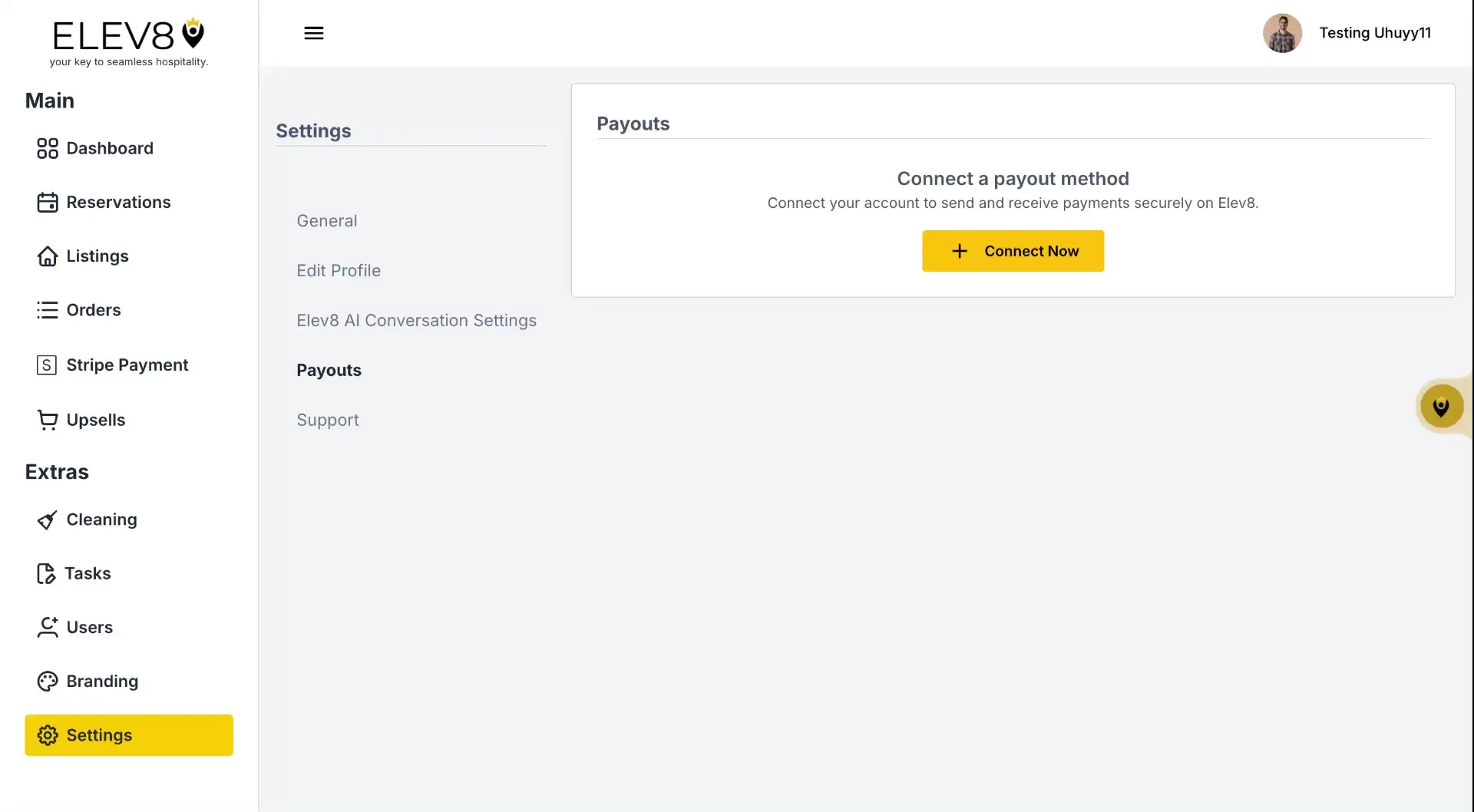Image resolution: width=1474 pixels, height=812 pixels.
Task: Click the Branding palette icon
Action: 47,681
